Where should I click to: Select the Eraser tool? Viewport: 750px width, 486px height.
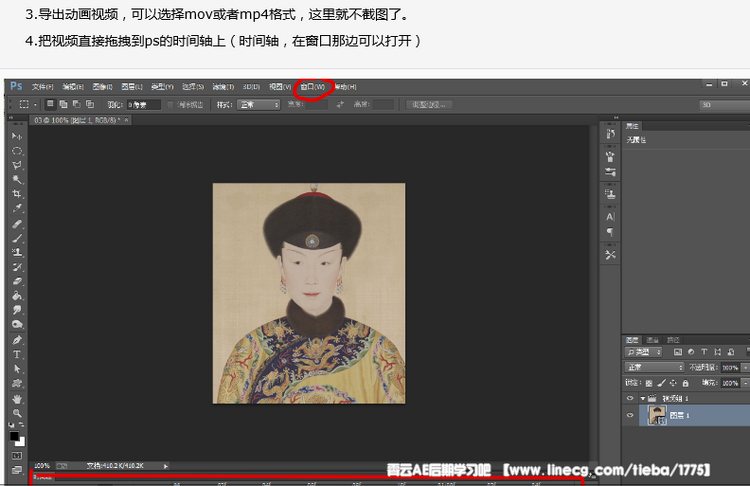point(17,281)
